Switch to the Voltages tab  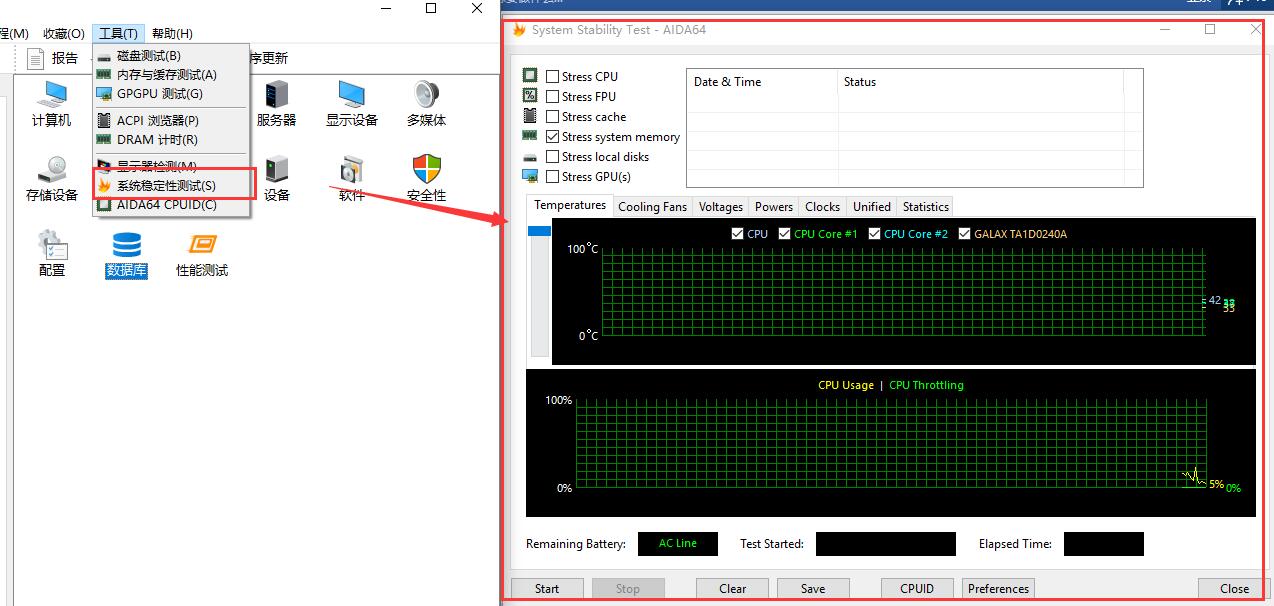721,207
